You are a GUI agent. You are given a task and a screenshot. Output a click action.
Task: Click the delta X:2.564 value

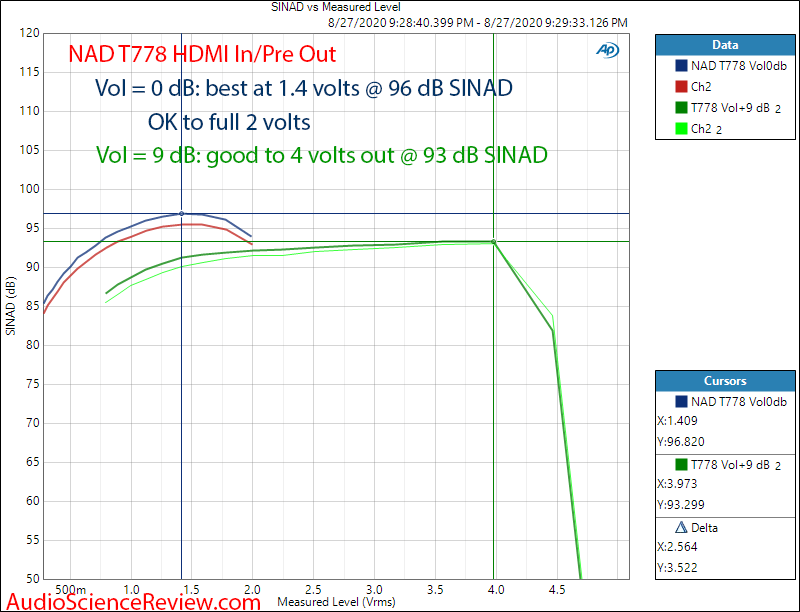point(677,547)
